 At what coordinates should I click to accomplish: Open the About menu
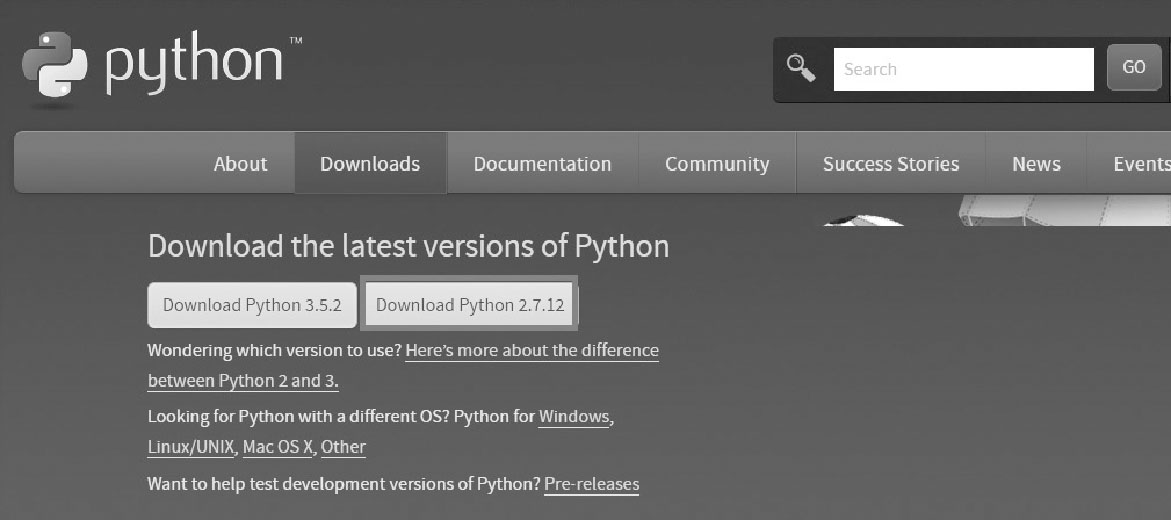240,164
